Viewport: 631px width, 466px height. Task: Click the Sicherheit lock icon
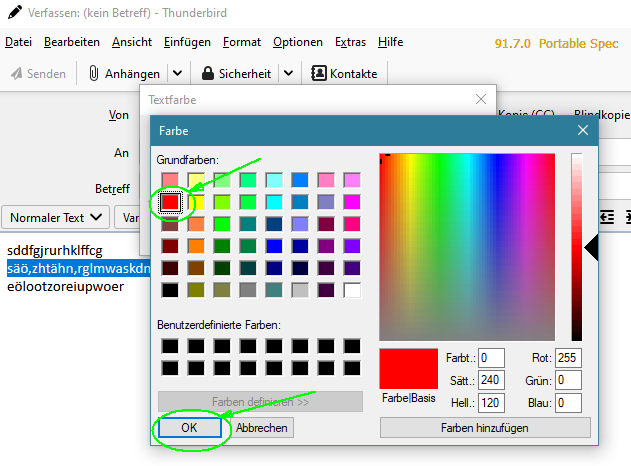[x=208, y=74]
